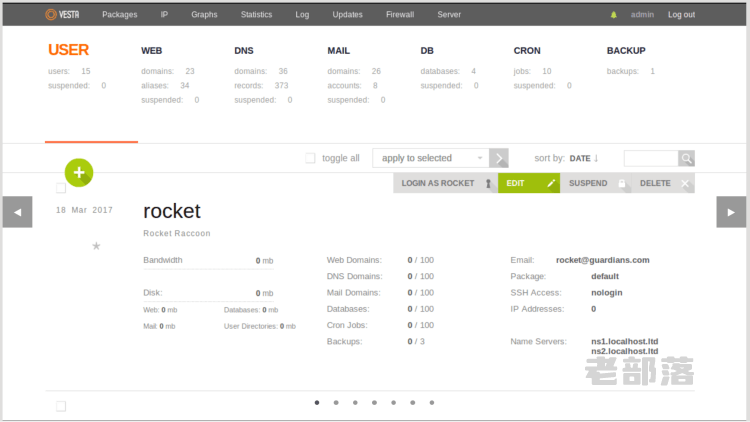Select the rocket user checkbox
The height and width of the screenshot is (422, 750).
pos(61,188)
